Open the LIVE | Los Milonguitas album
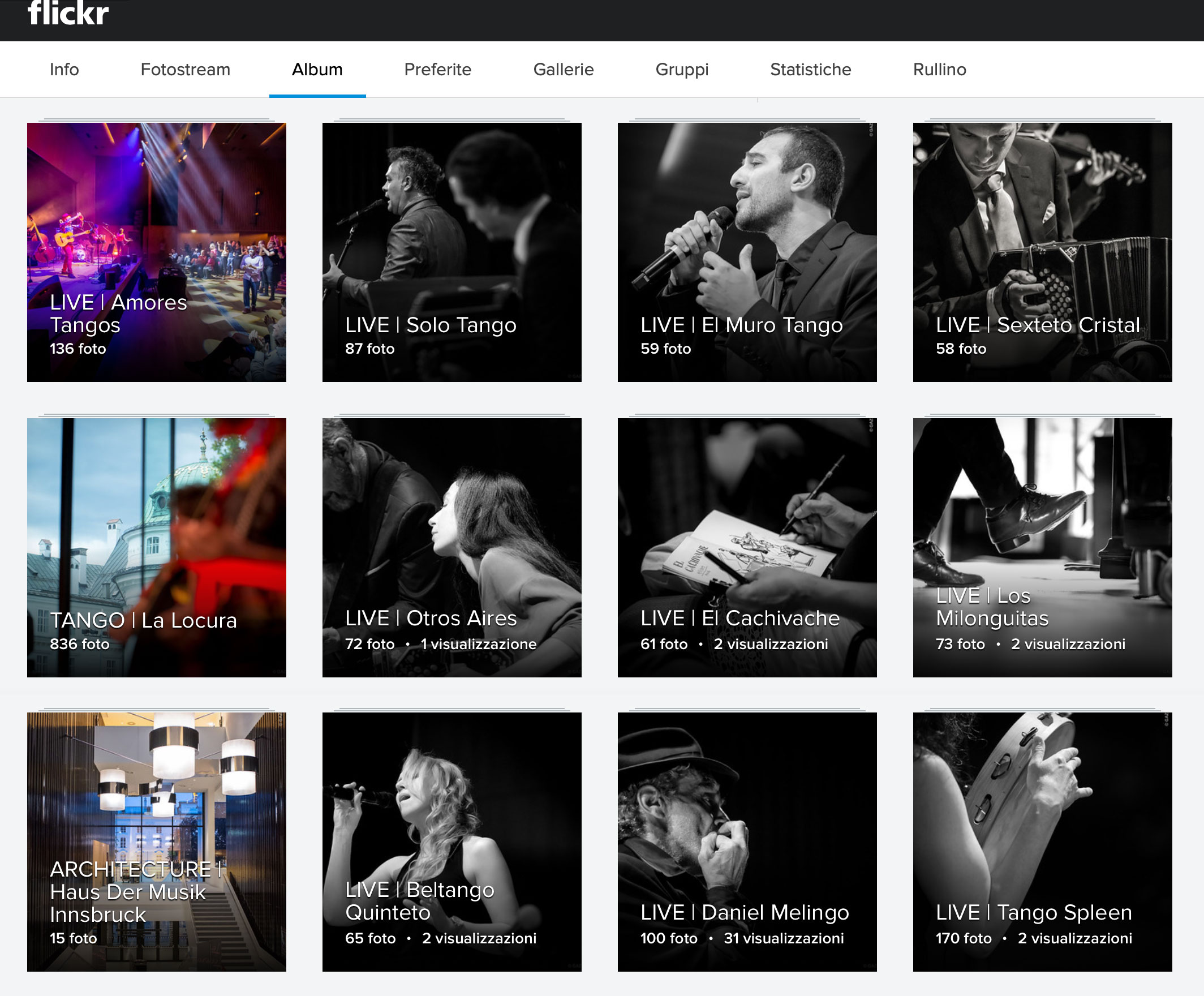This screenshot has width=1204, height=996. [x=1042, y=548]
